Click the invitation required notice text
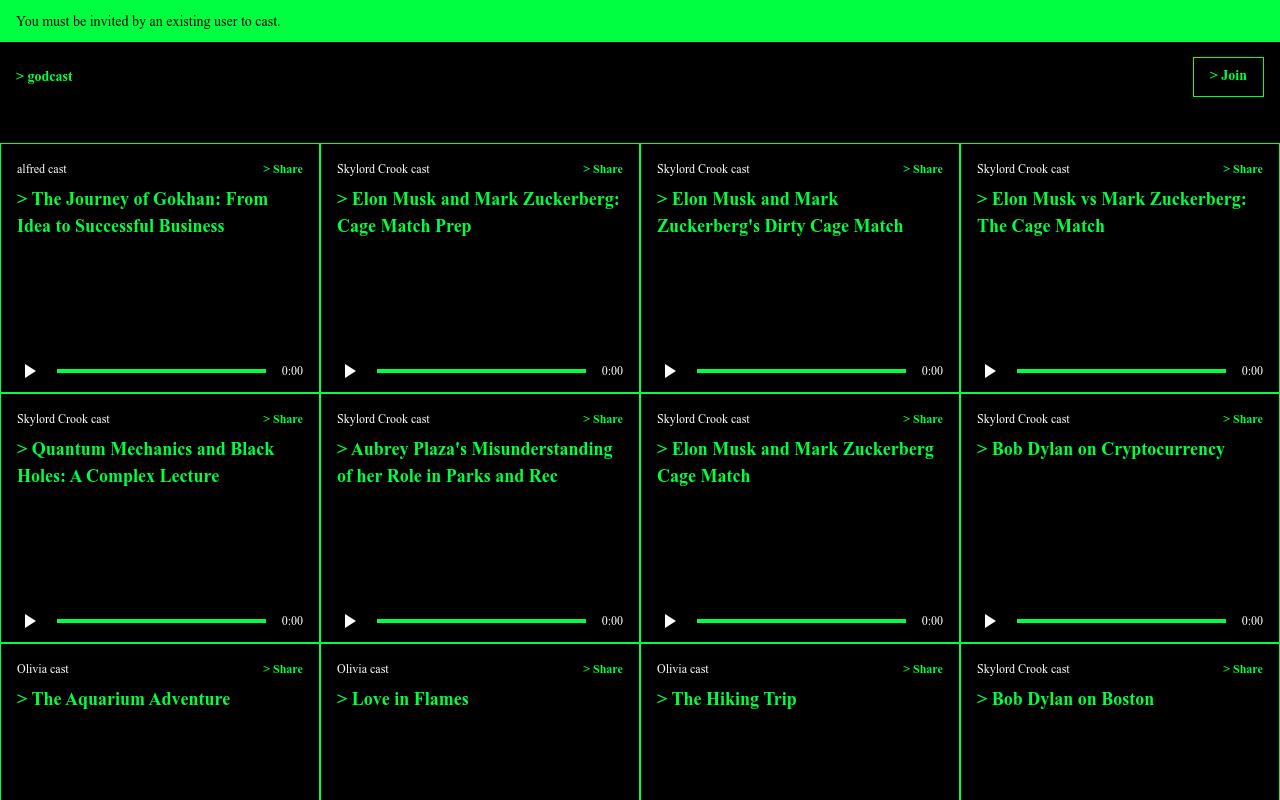Viewport: 1280px width, 800px height. (x=148, y=21)
